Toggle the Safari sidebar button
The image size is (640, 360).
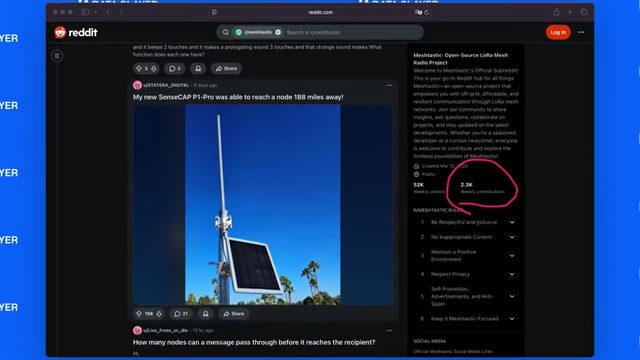[x=85, y=12]
